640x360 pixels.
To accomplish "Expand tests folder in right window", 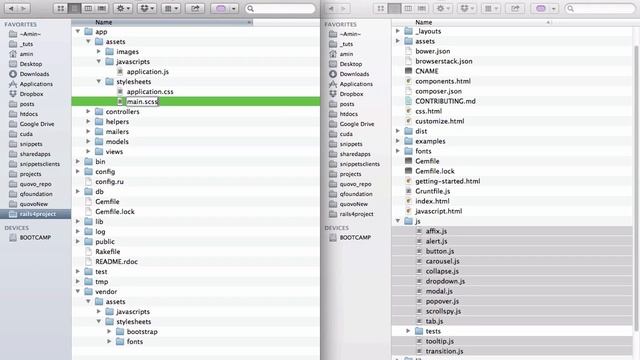I will click(408, 331).
